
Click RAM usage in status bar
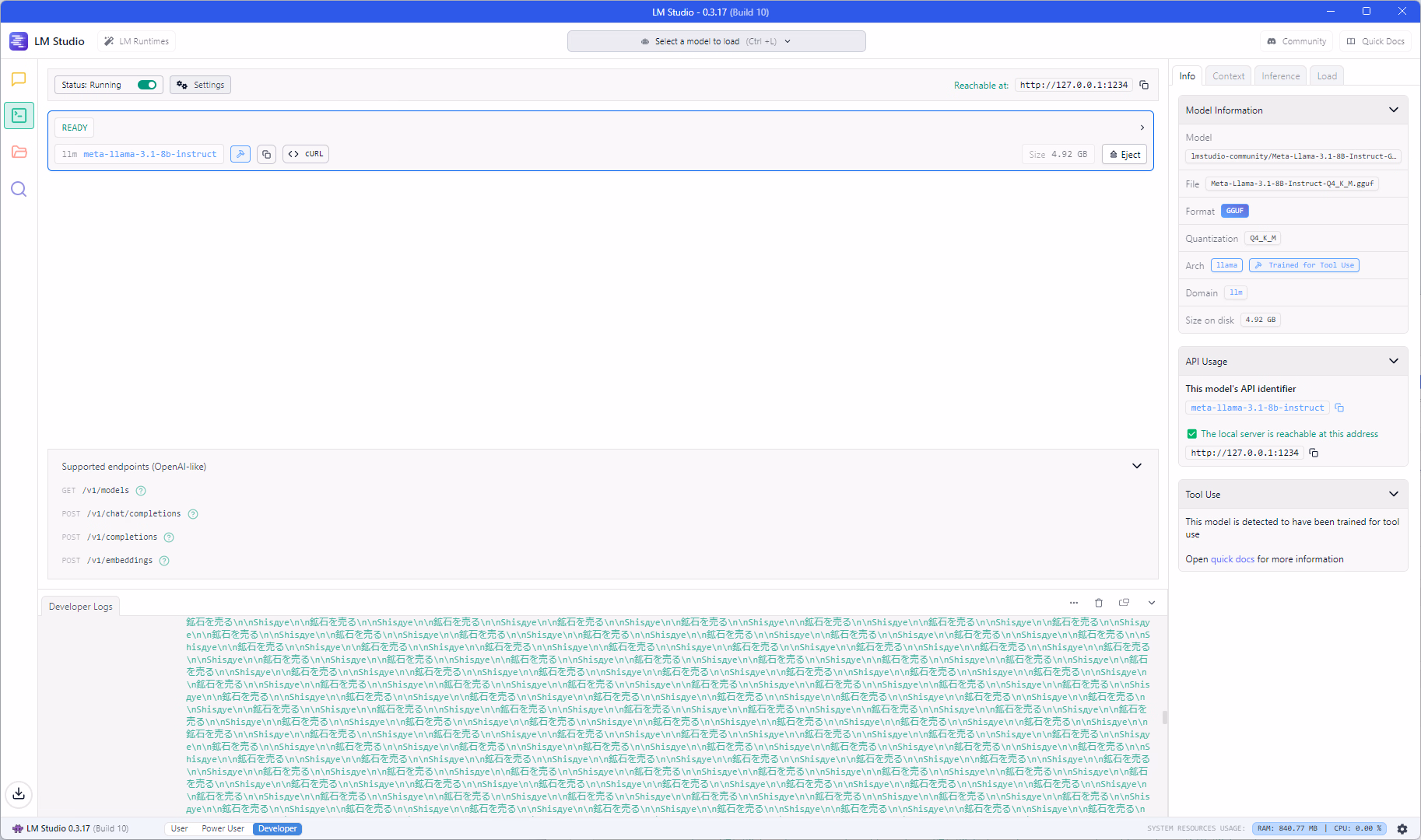click(x=1287, y=829)
